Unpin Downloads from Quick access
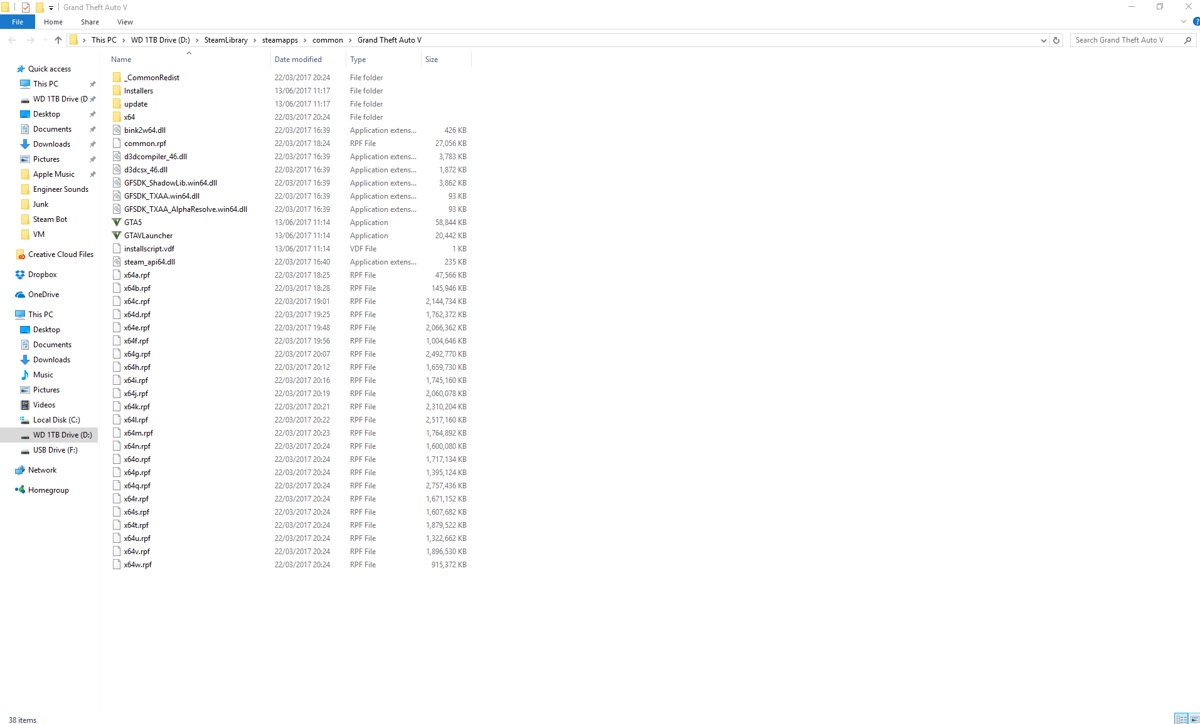 click(92, 144)
